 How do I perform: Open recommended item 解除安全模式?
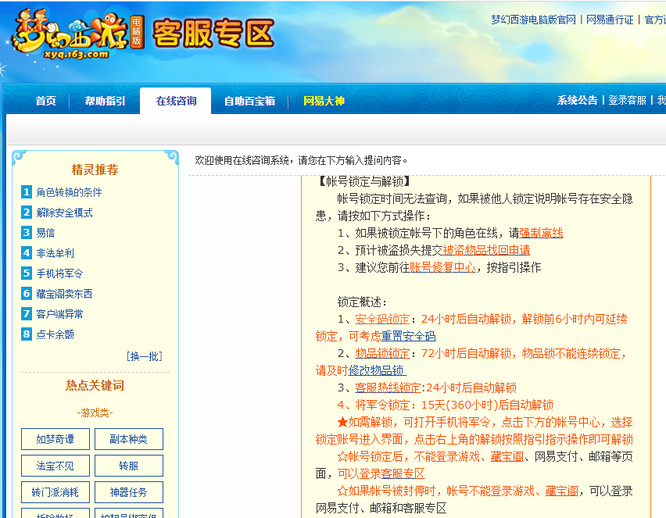[x=64, y=213]
